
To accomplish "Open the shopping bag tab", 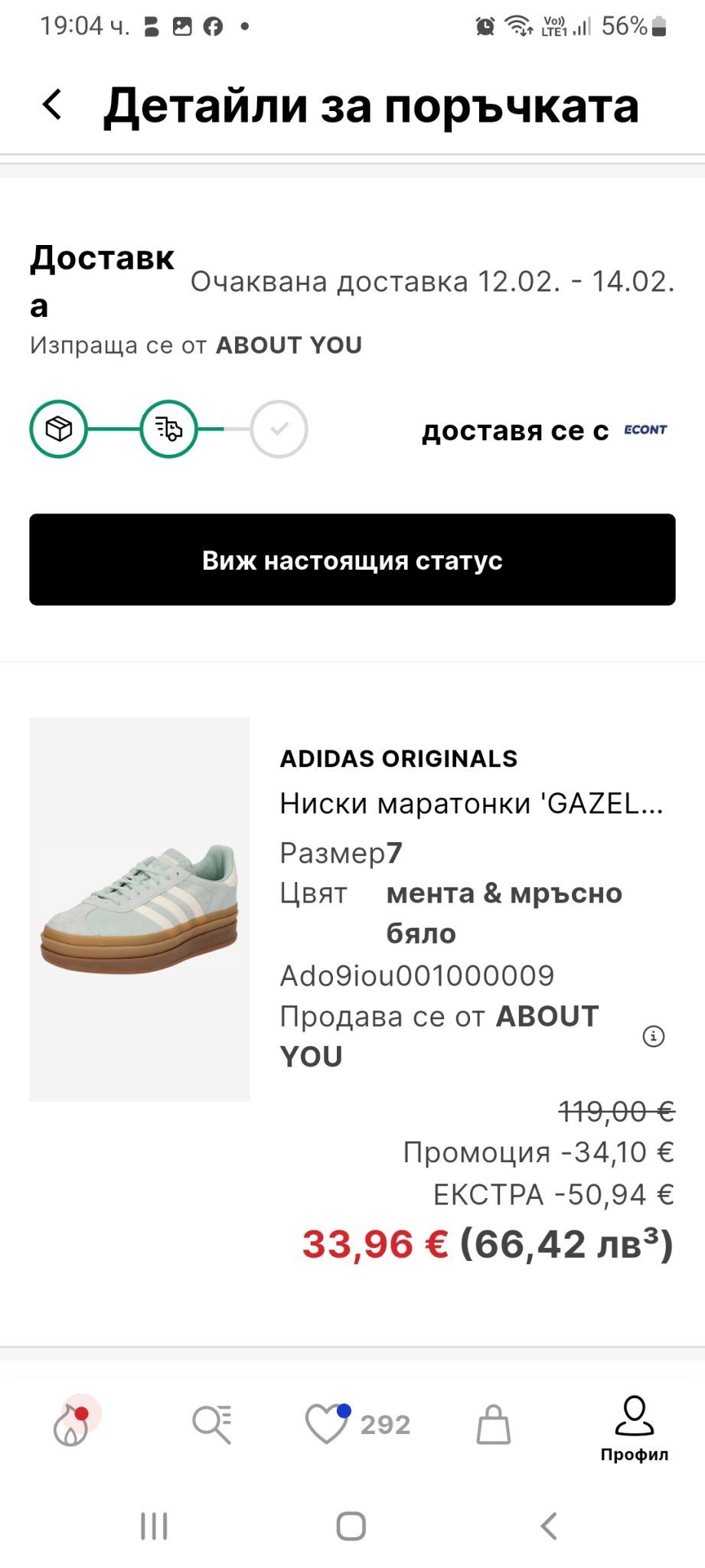I will pos(494,1425).
